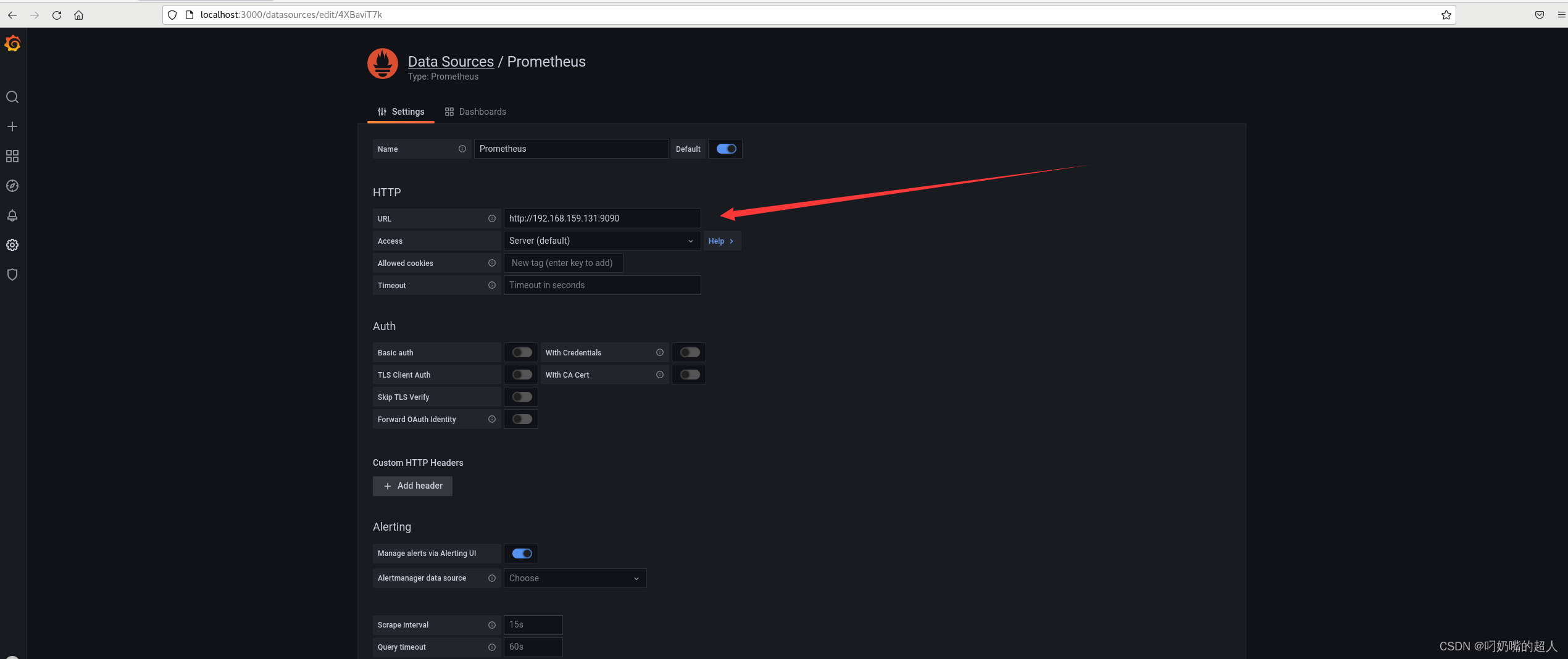
Task: Open the Server Admin shield icon
Action: click(12, 275)
